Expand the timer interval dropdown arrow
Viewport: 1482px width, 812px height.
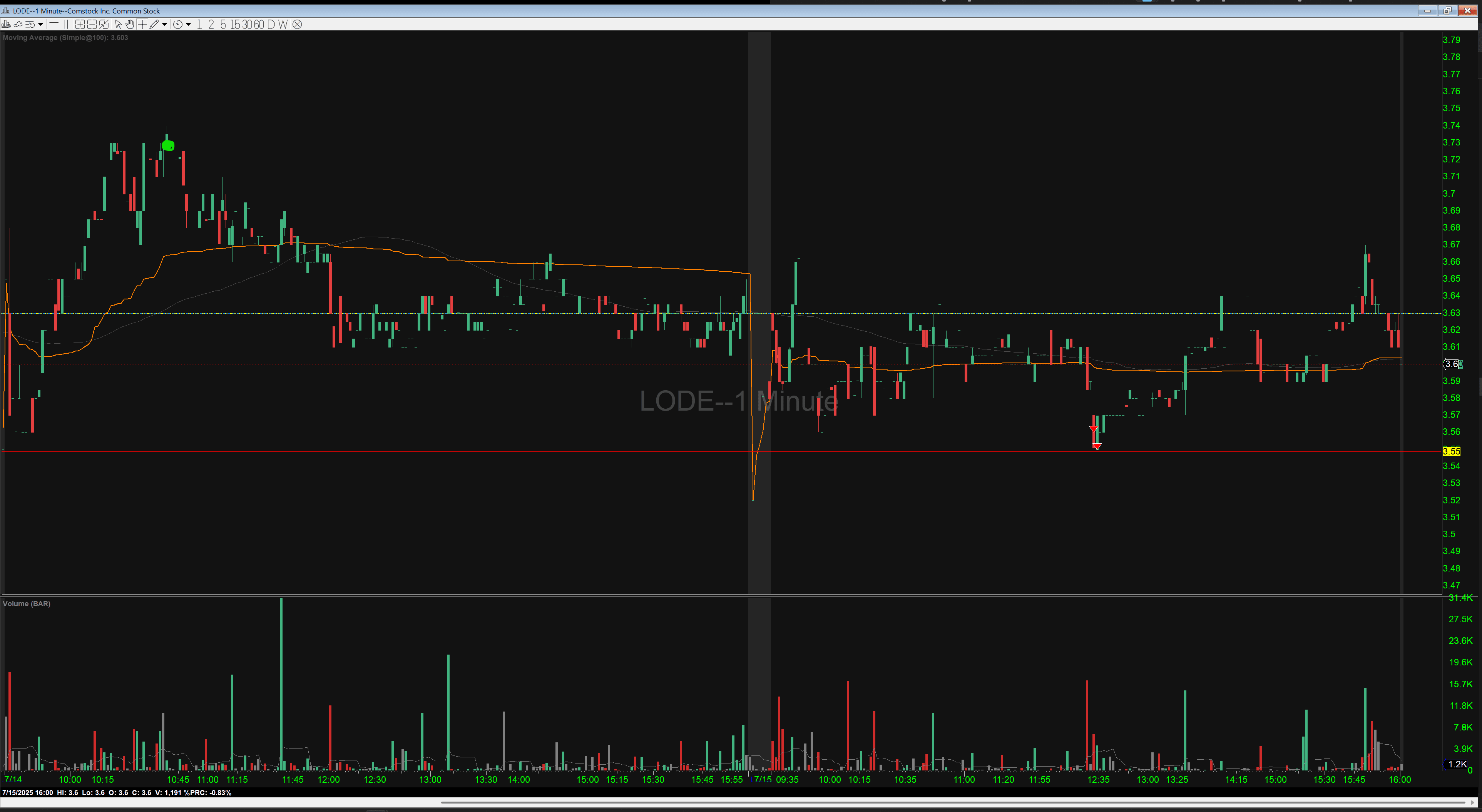[188, 24]
